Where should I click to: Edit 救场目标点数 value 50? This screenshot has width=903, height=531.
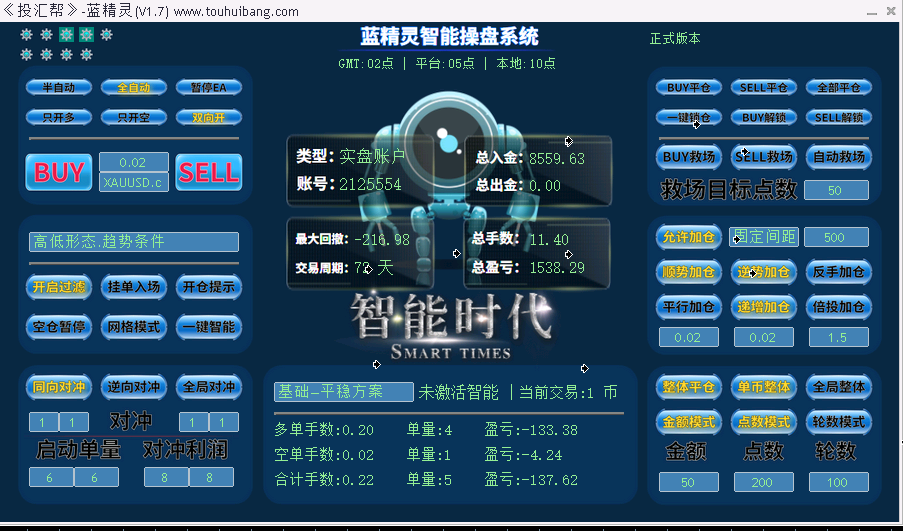click(836, 190)
